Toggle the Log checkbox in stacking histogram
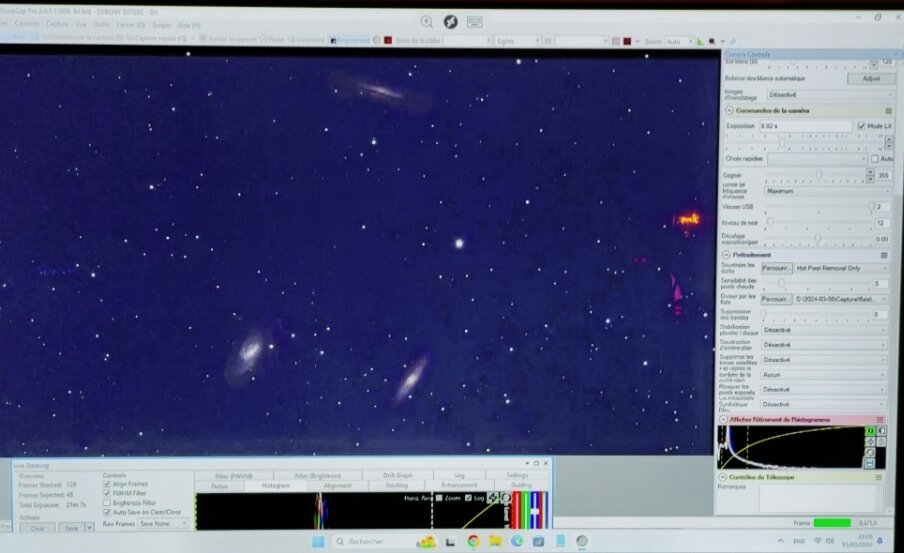904x553 pixels. point(468,498)
